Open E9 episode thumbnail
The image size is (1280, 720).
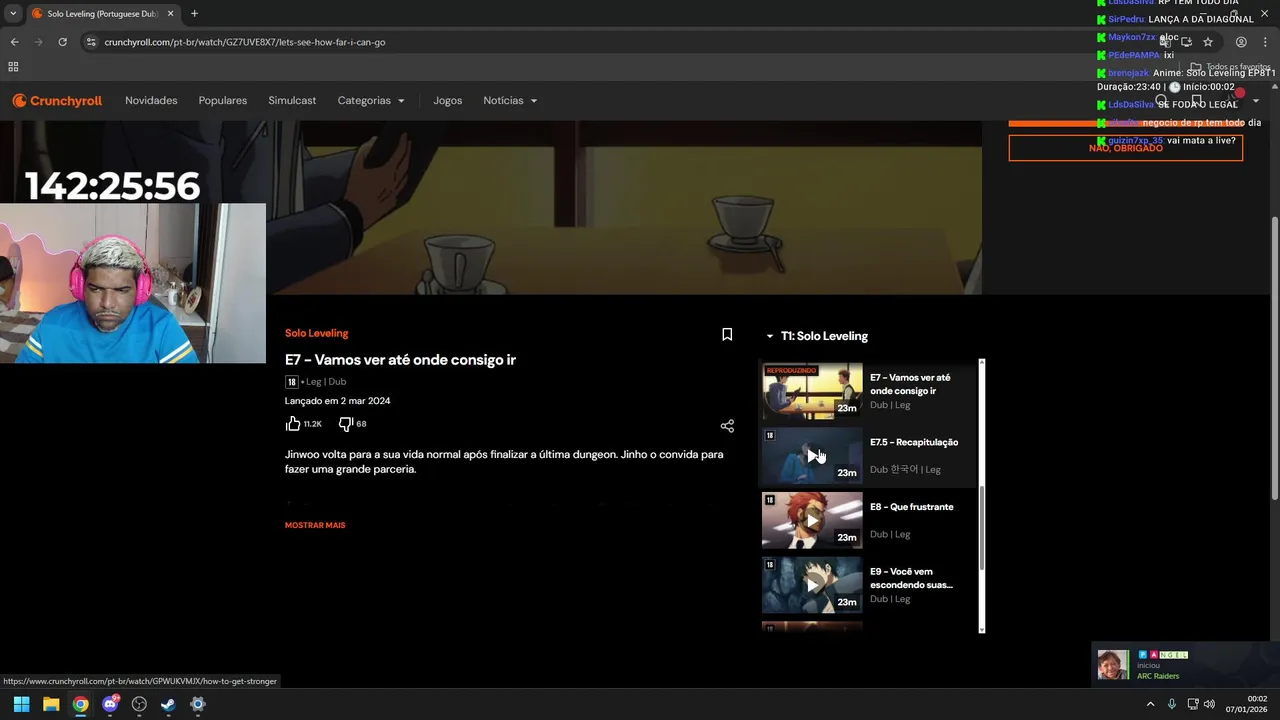812,585
